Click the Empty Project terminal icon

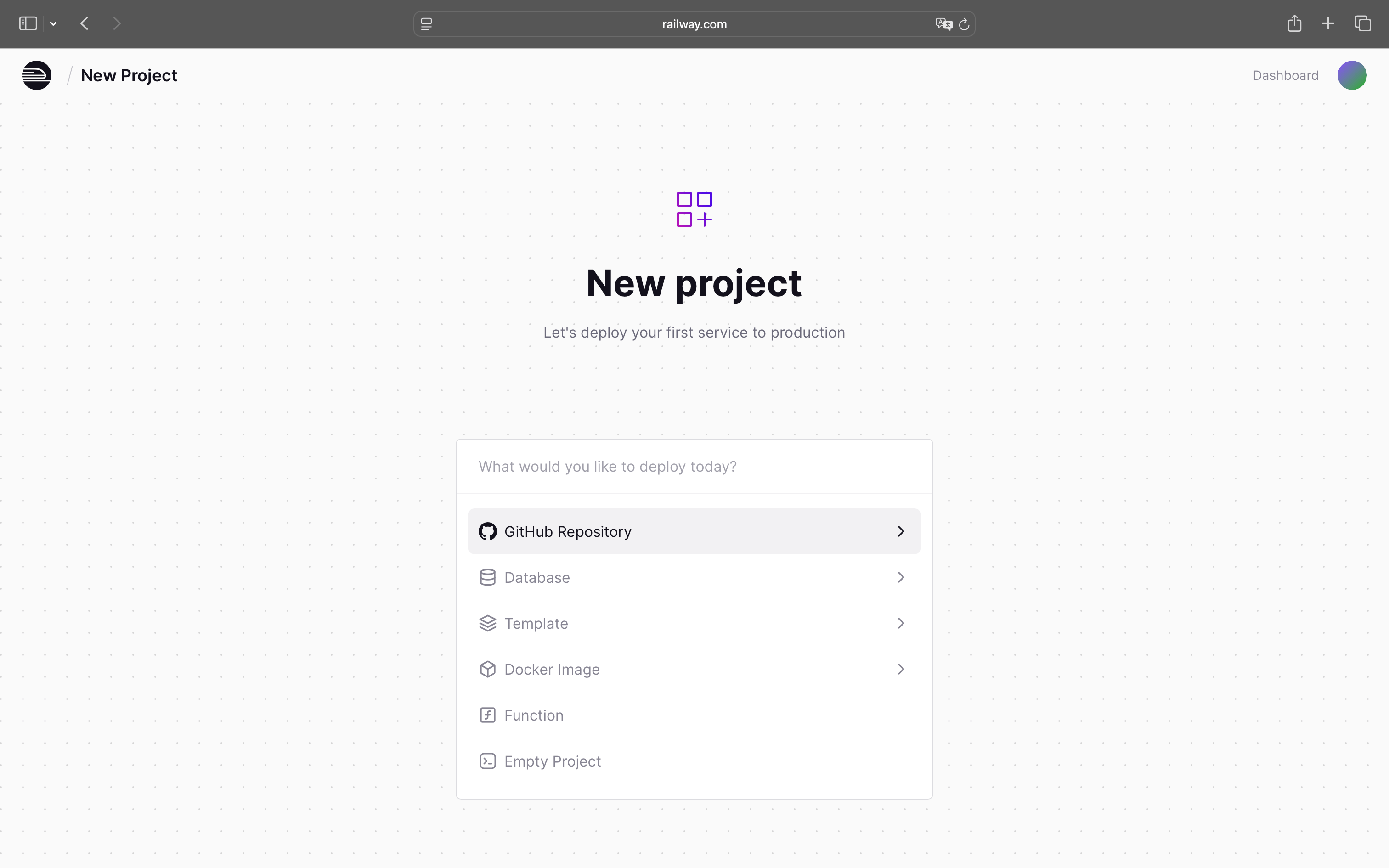487,761
